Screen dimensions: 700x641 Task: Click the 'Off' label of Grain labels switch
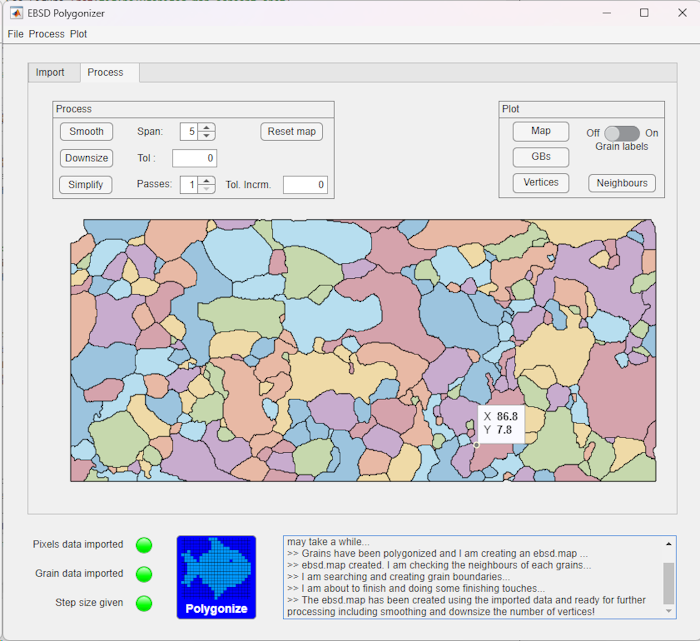tap(593, 133)
